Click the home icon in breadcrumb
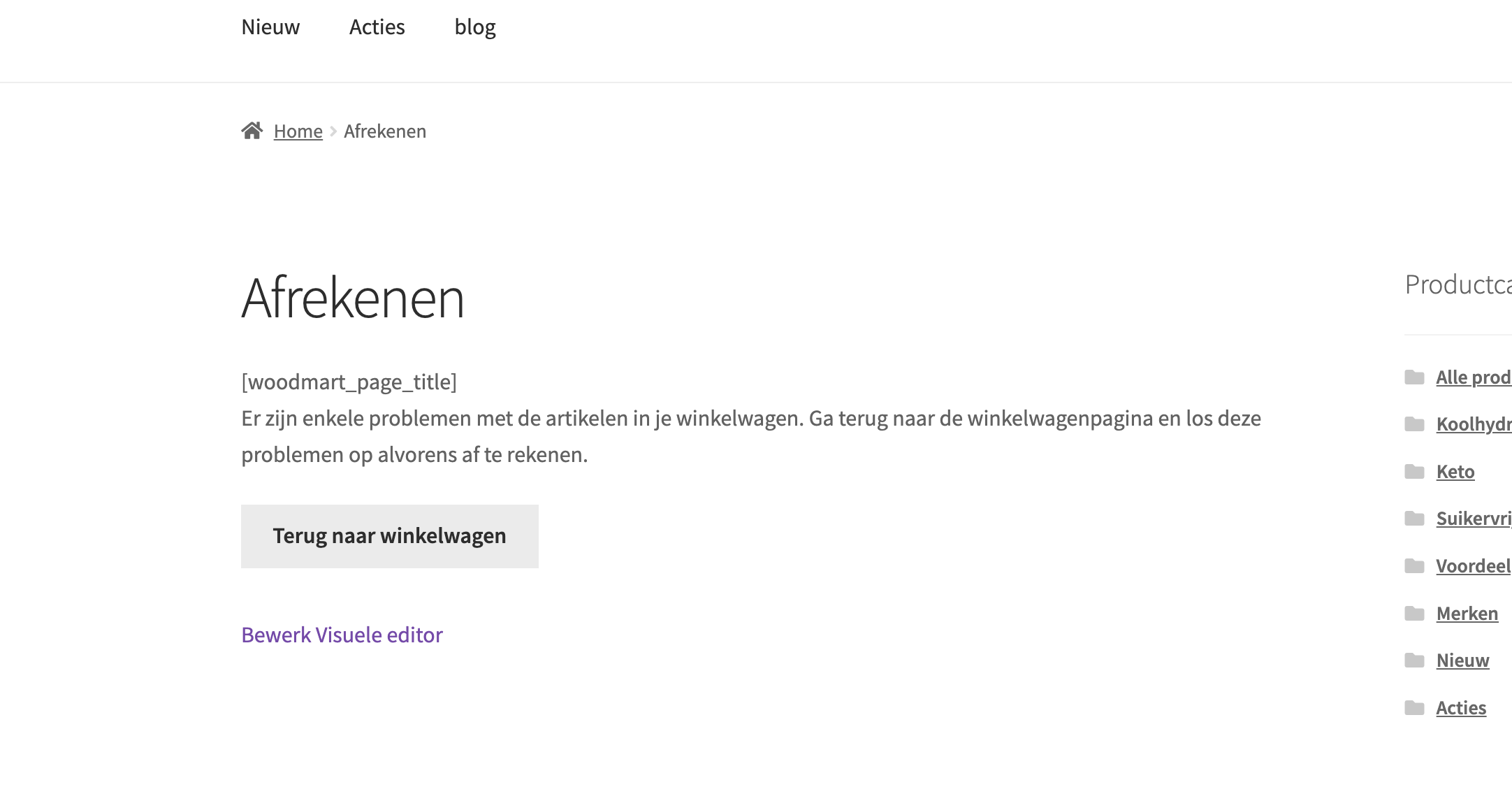 pos(252,131)
